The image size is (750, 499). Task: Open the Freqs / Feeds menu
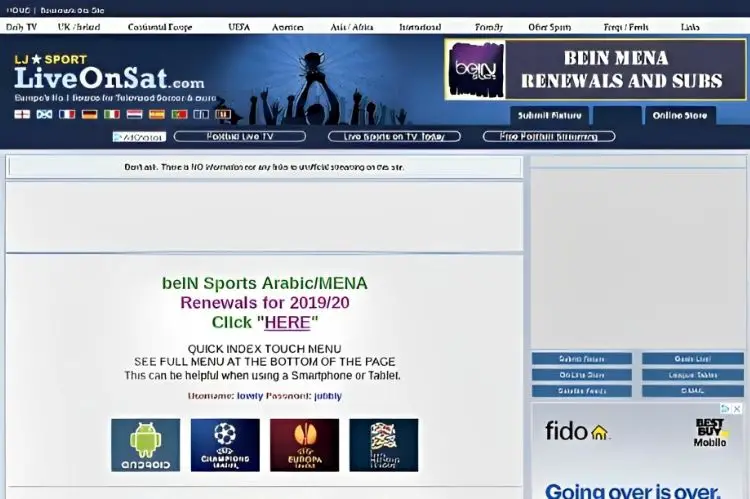(x=626, y=27)
